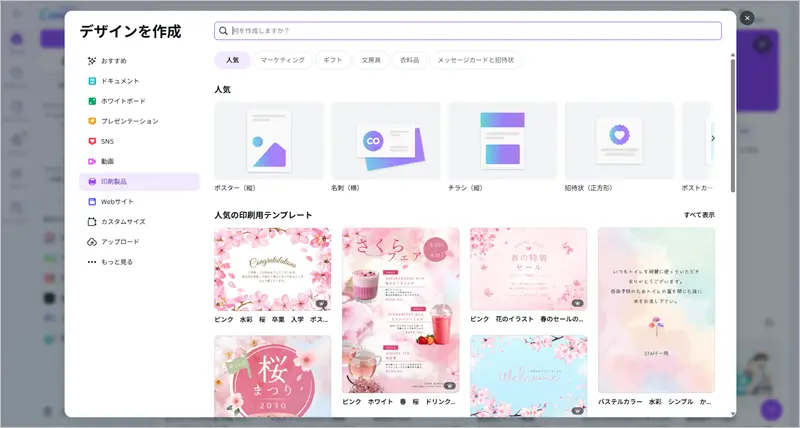Open ホワイトボード category icon
The height and width of the screenshot is (428, 800).
92,101
